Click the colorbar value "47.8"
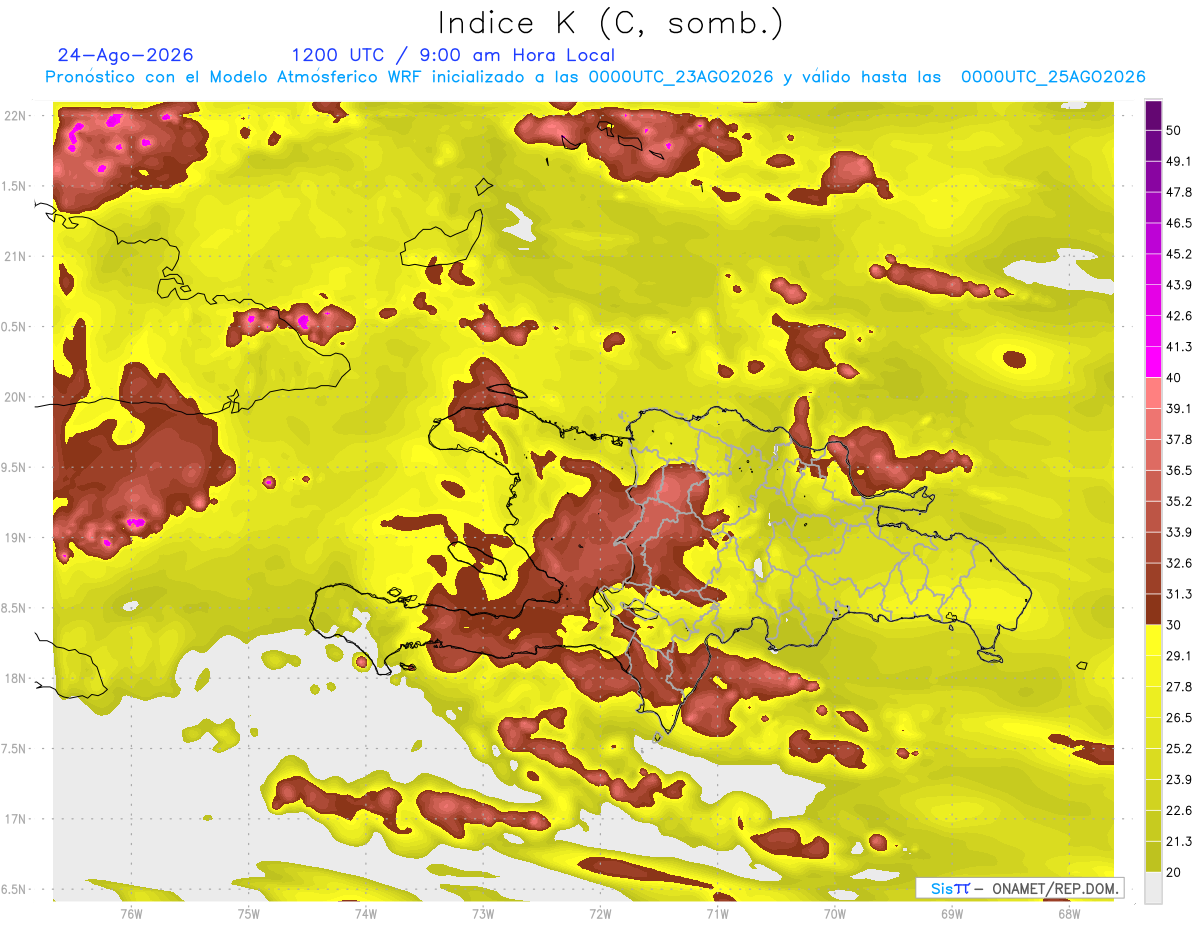Viewport: 1200px width, 927px height. (1178, 192)
